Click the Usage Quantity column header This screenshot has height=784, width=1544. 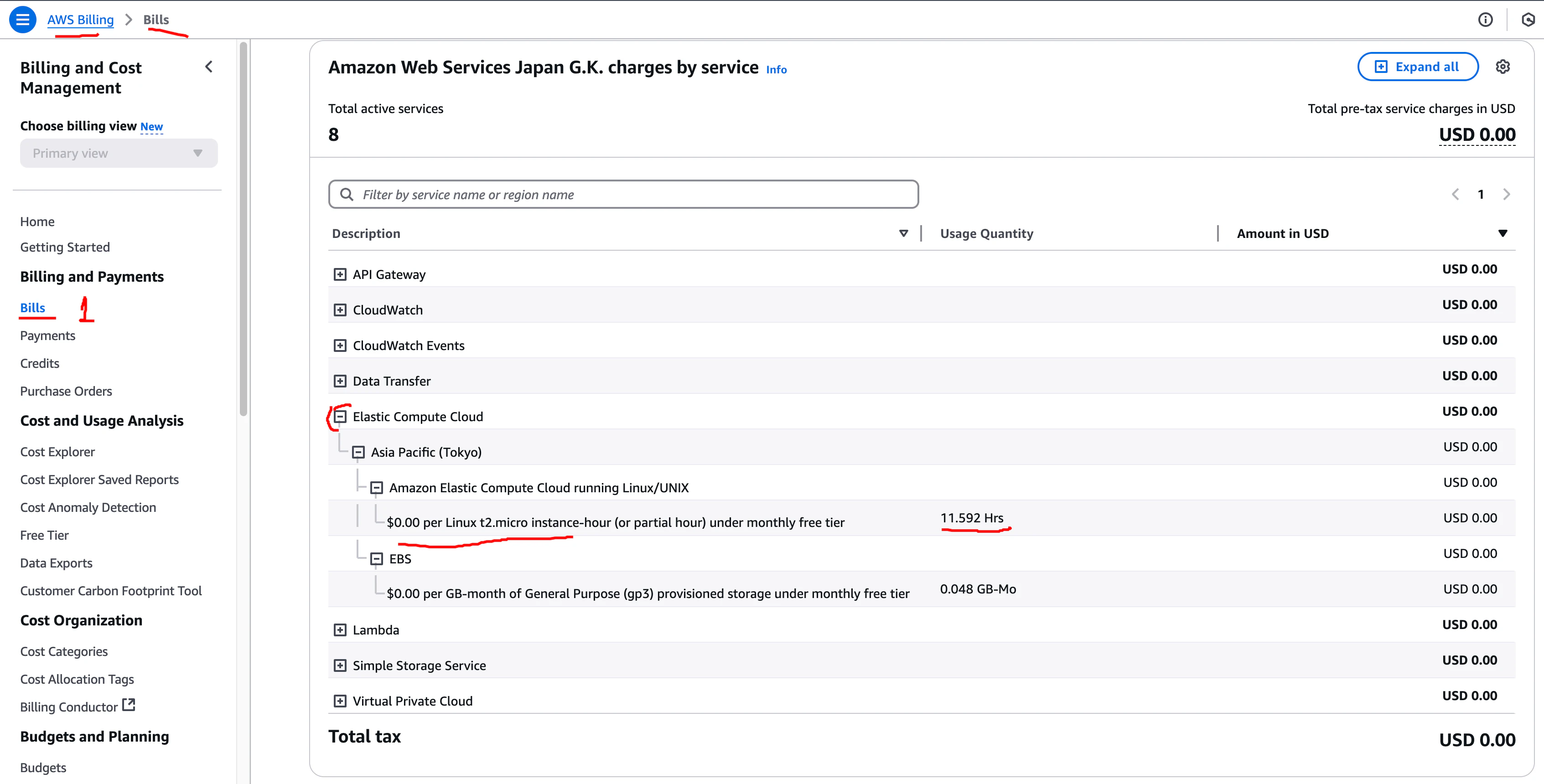point(987,233)
